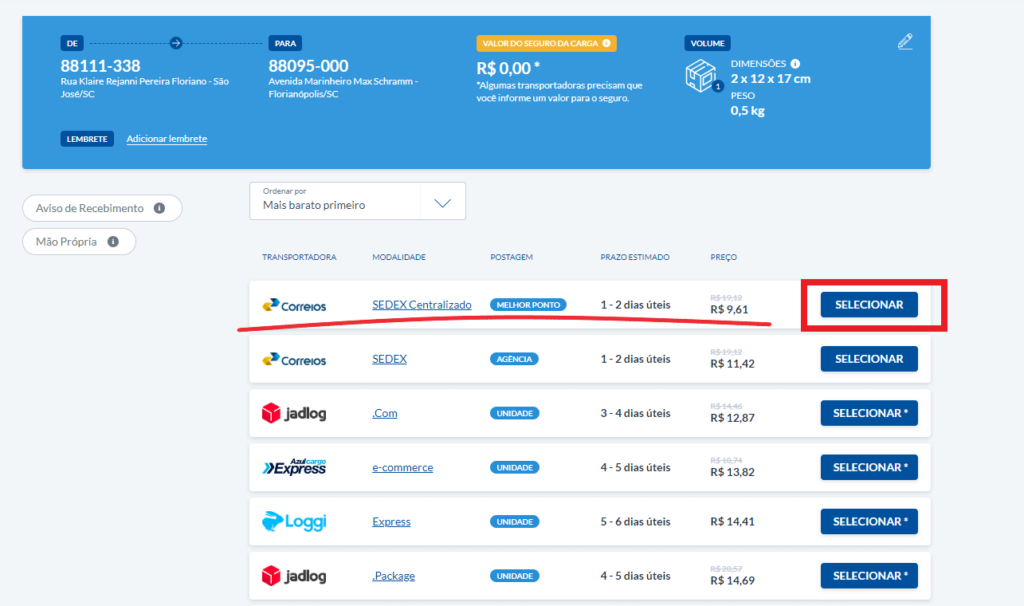Open e-commerce modality link
The image size is (1024, 606).
(x=402, y=468)
